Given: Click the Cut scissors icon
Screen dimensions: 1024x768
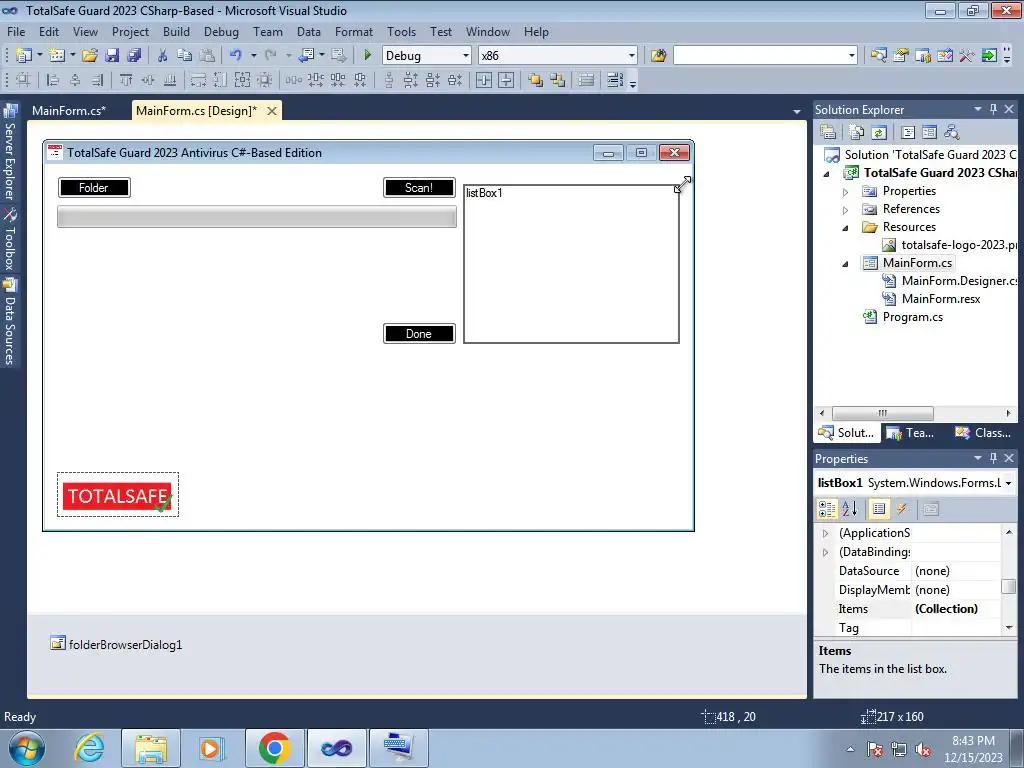Looking at the screenshot, I should tap(163, 56).
